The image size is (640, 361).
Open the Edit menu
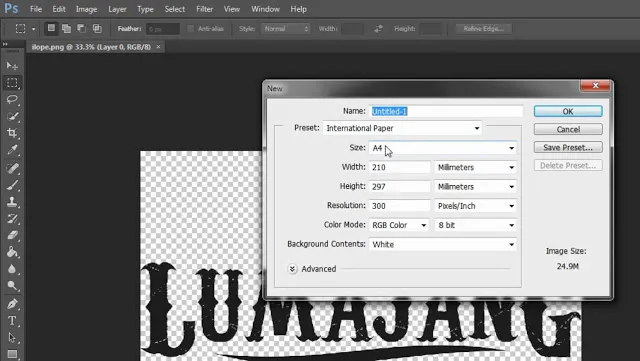tap(59, 9)
